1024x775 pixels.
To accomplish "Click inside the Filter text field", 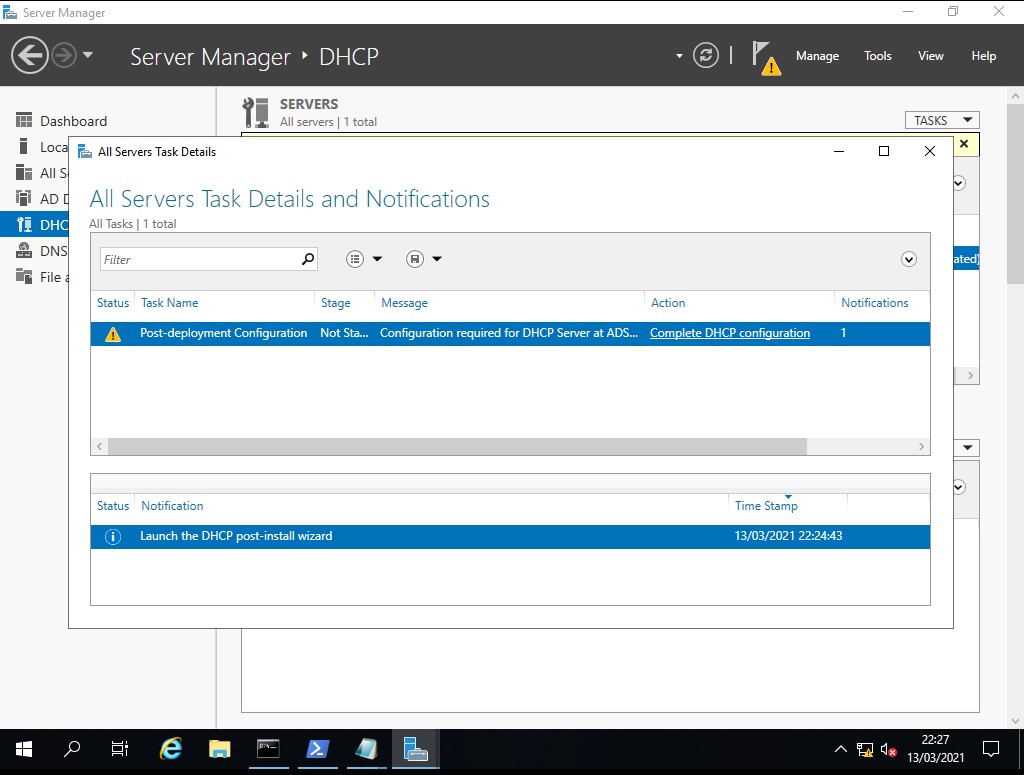I will 198,259.
